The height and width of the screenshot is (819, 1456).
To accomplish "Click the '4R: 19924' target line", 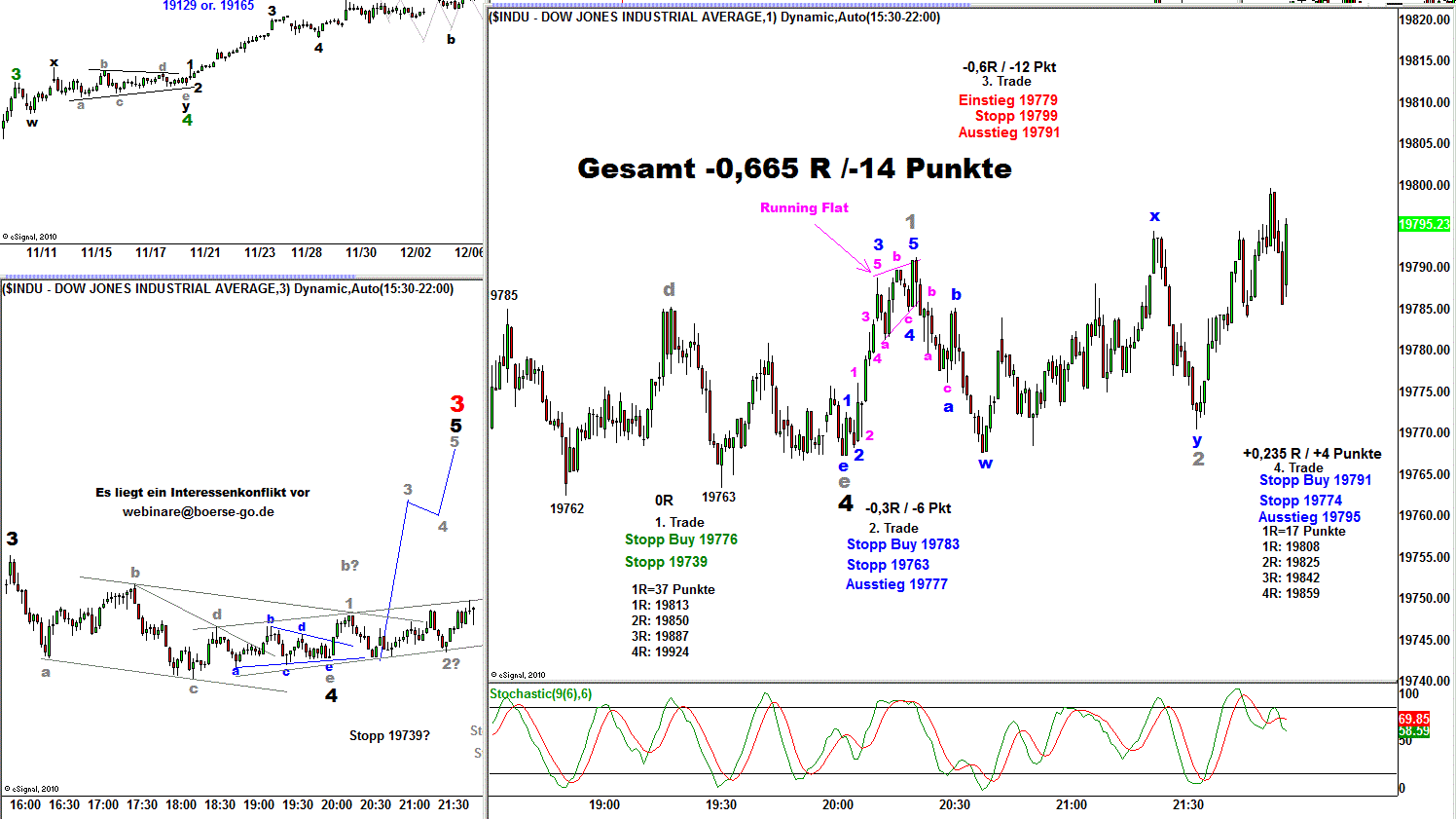I will (x=660, y=651).
